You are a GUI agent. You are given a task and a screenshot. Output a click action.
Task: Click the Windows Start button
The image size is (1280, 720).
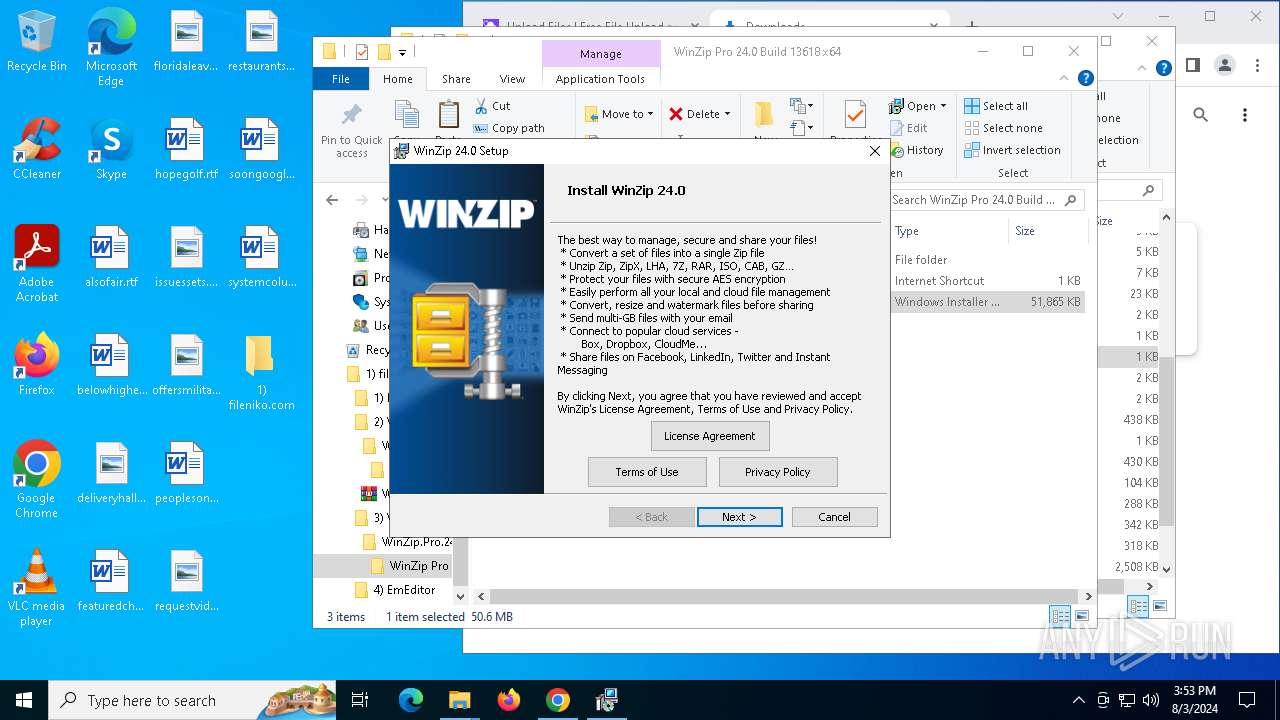pos(24,700)
